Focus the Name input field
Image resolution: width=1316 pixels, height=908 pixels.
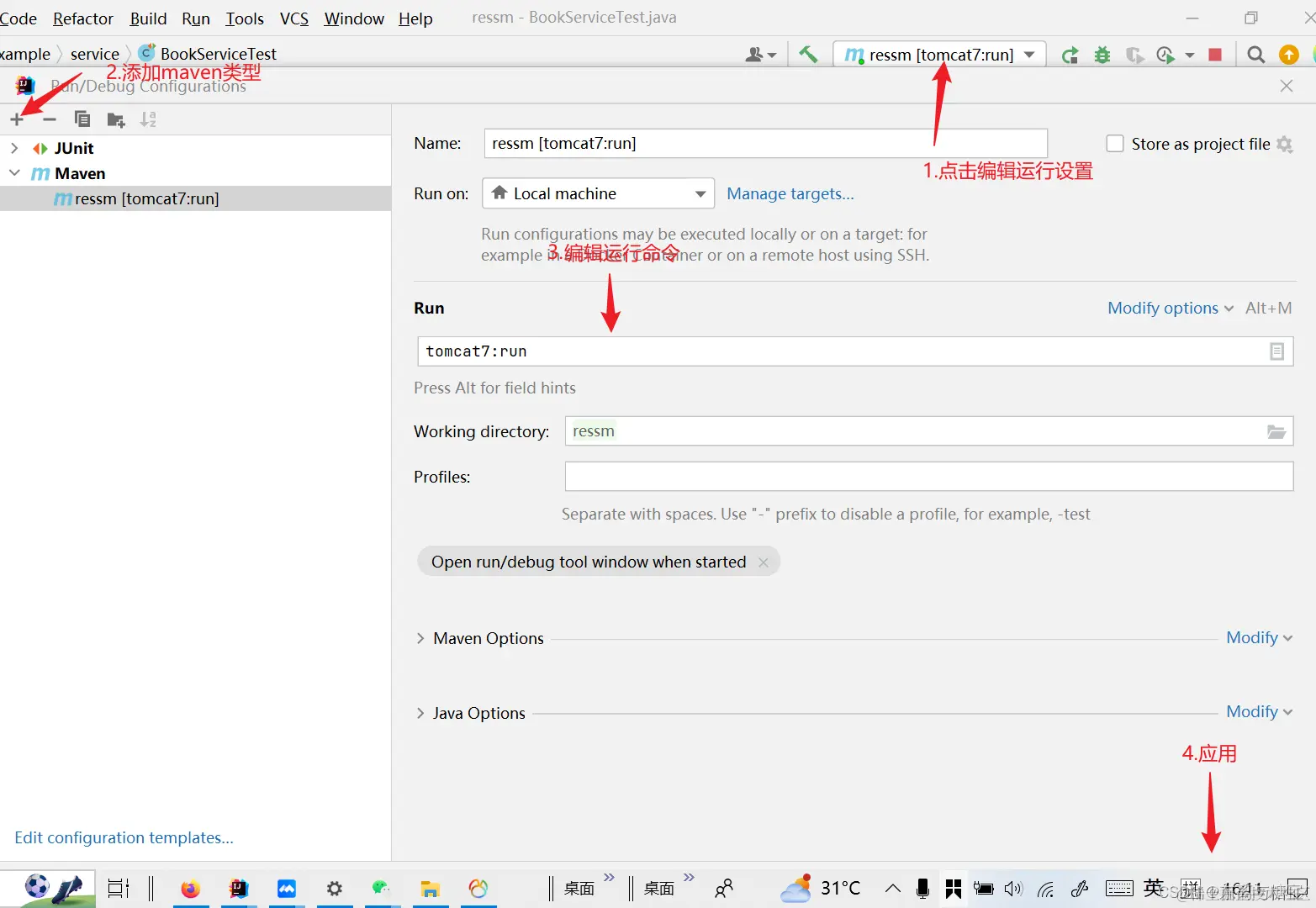[765, 144]
